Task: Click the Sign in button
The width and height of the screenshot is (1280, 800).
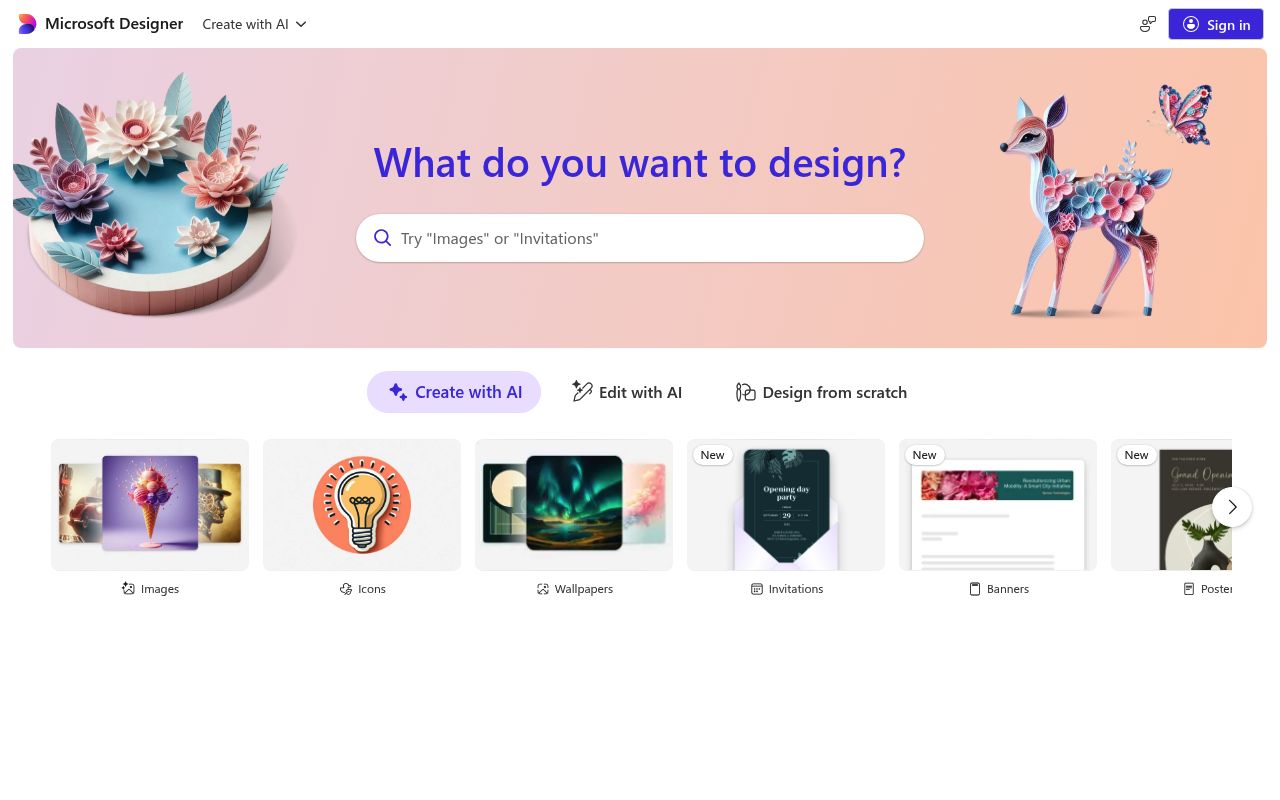Action: pos(1216,24)
